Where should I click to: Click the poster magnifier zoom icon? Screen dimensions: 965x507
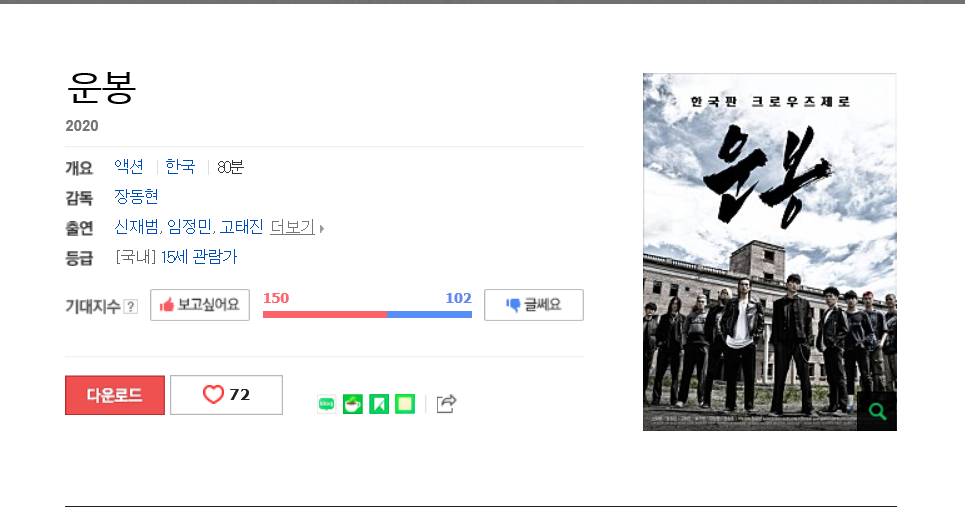pyautogui.click(x=877, y=411)
